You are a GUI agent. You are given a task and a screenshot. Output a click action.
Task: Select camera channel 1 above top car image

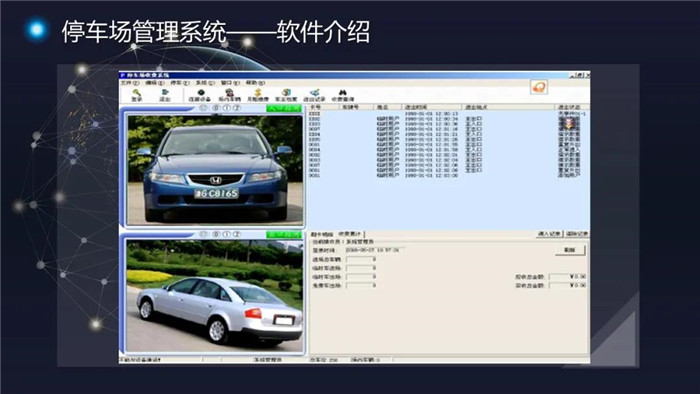226,108
